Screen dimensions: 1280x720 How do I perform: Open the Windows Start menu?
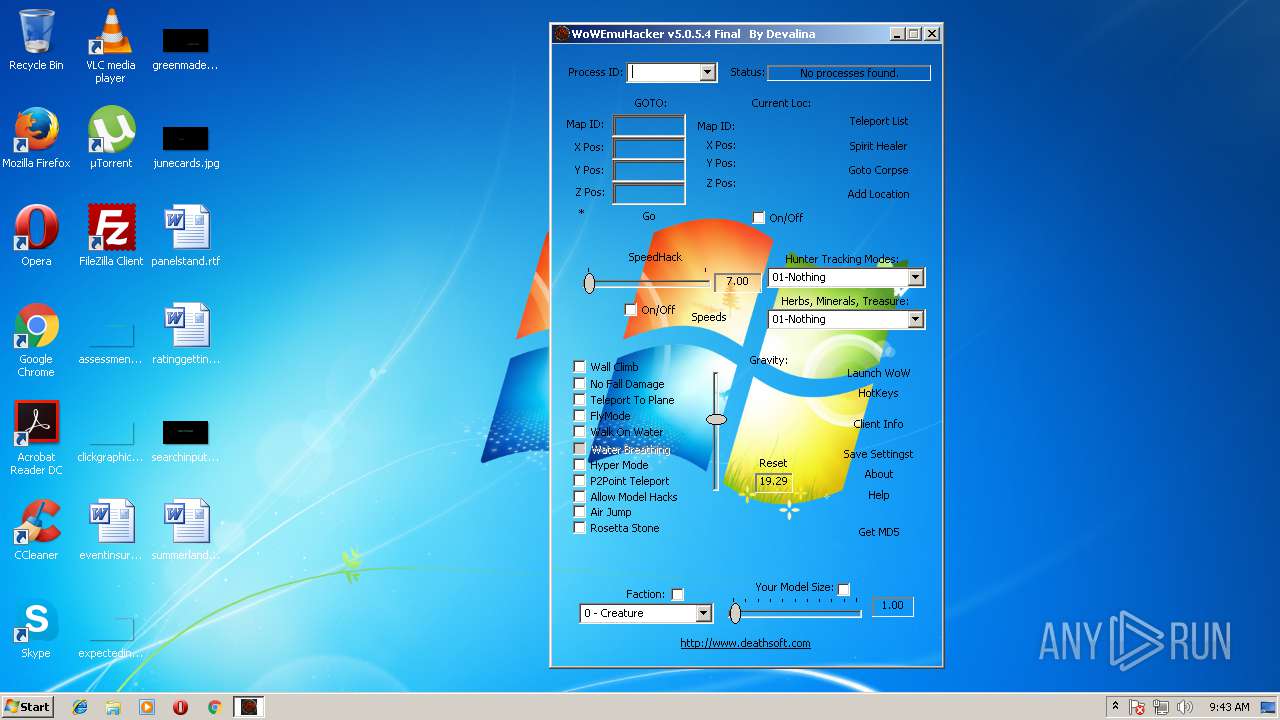click(x=28, y=707)
